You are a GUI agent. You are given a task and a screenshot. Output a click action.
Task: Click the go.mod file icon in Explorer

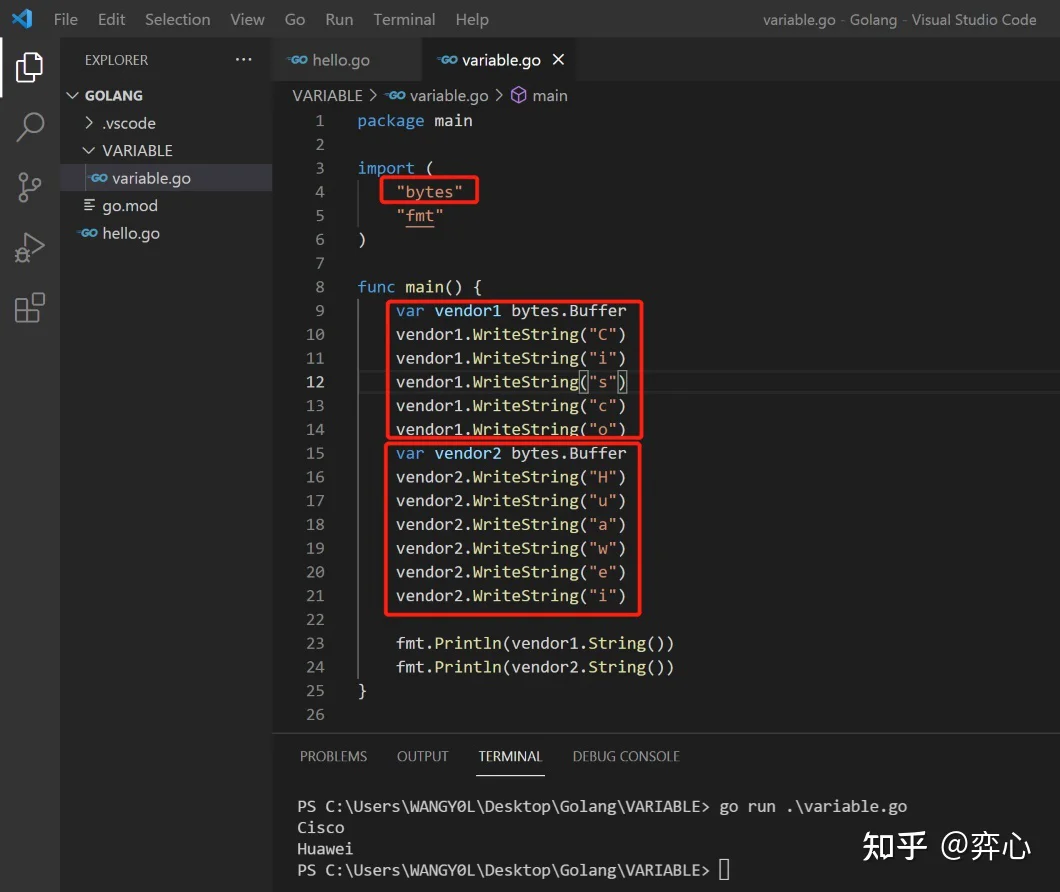click(89, 205)
